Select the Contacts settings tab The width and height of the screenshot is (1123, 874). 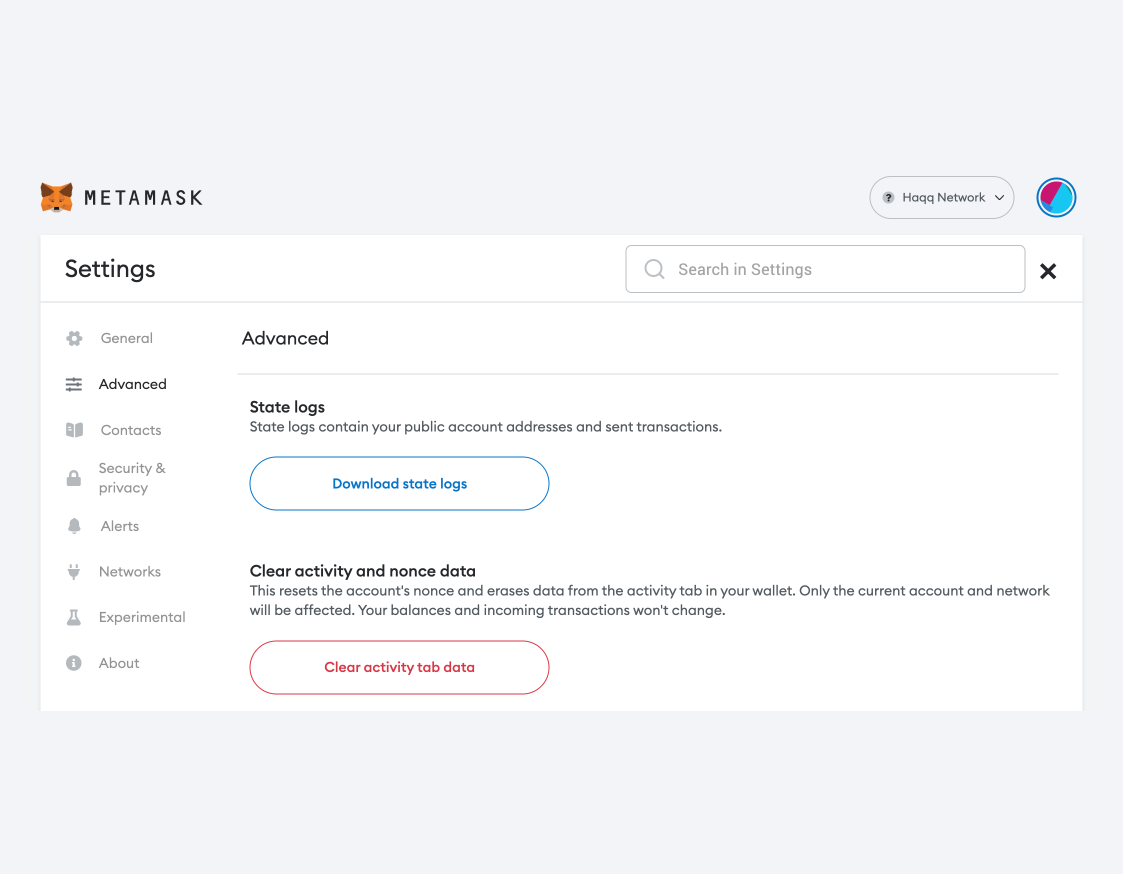(131, 430)
